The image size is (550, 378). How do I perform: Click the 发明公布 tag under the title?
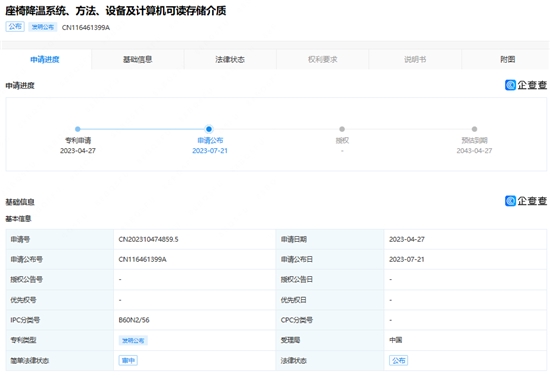tap(43, 27)
